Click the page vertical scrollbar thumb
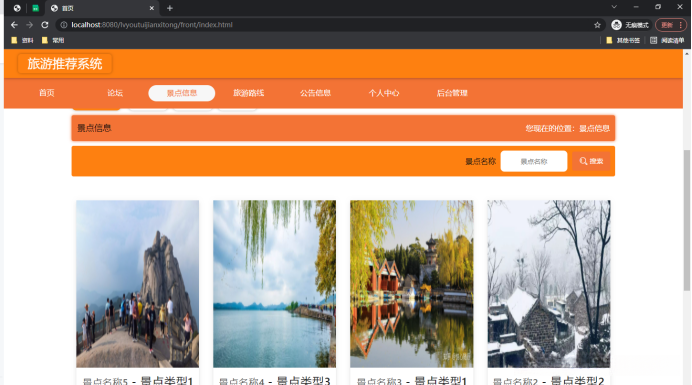 tap(686, 220)
